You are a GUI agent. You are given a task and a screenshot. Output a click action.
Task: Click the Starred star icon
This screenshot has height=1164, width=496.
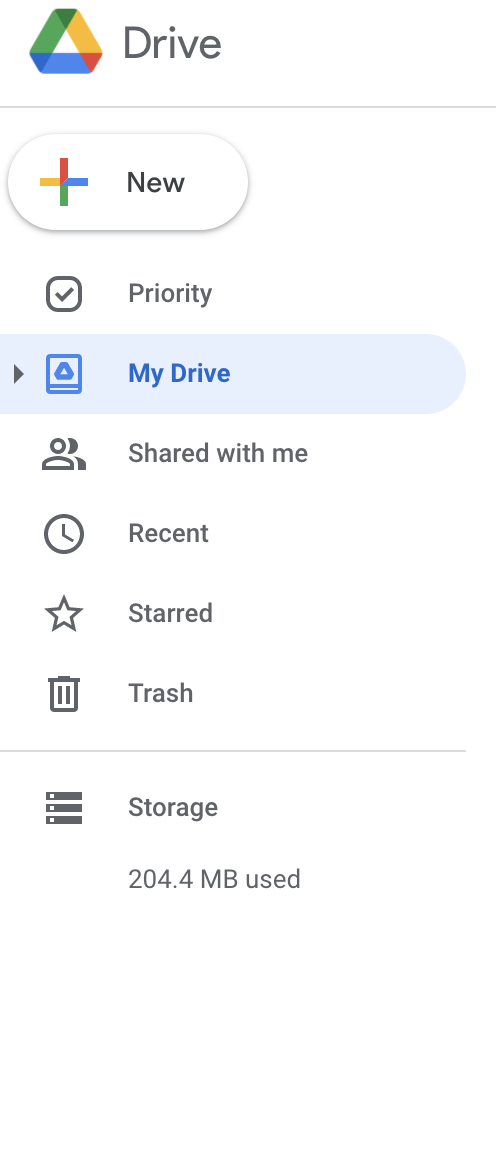(64, 613)
